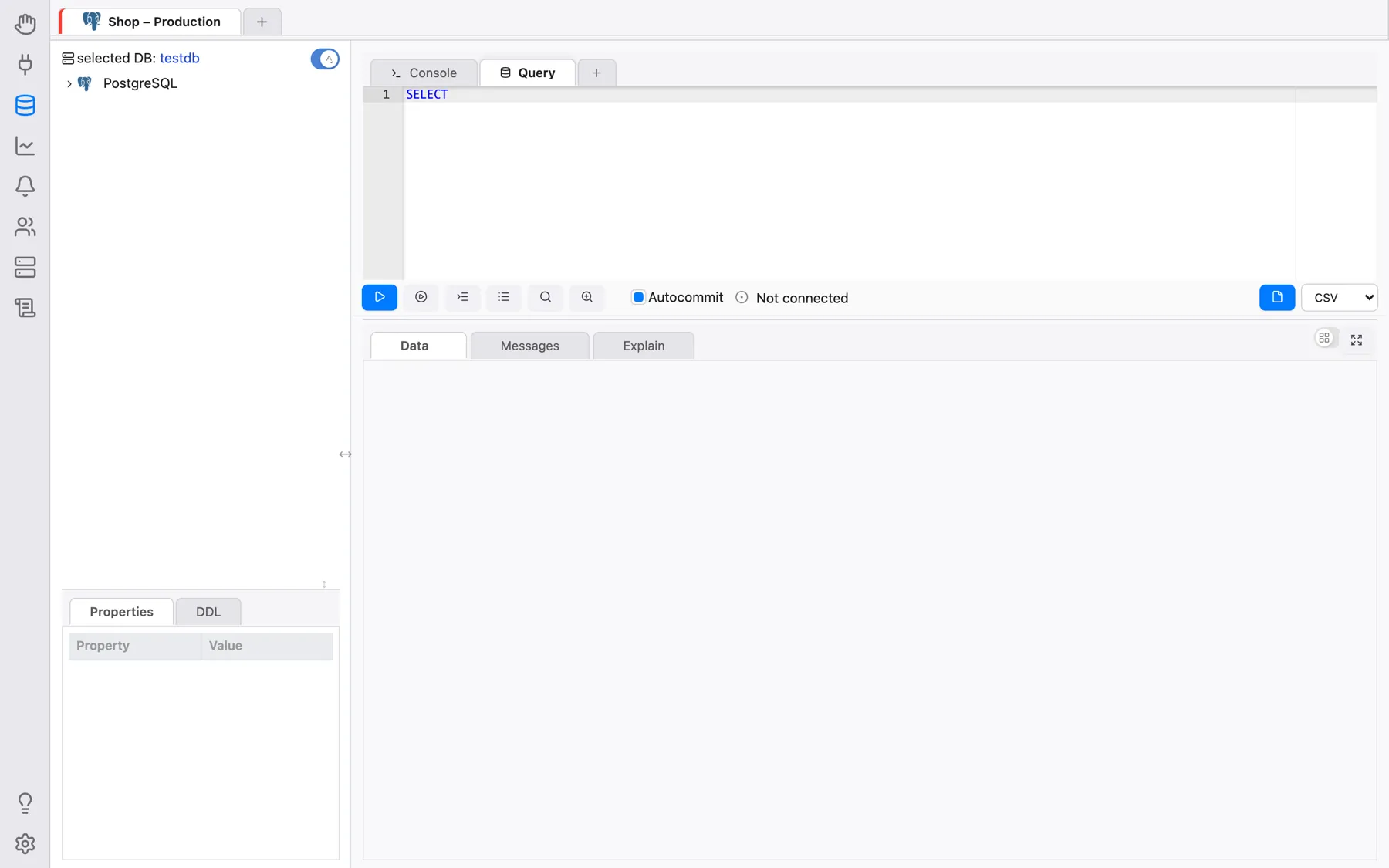Screen dimensions: 1389x868
Task: Open the CSV export format dropdown
Action: tap(1339, 297)
